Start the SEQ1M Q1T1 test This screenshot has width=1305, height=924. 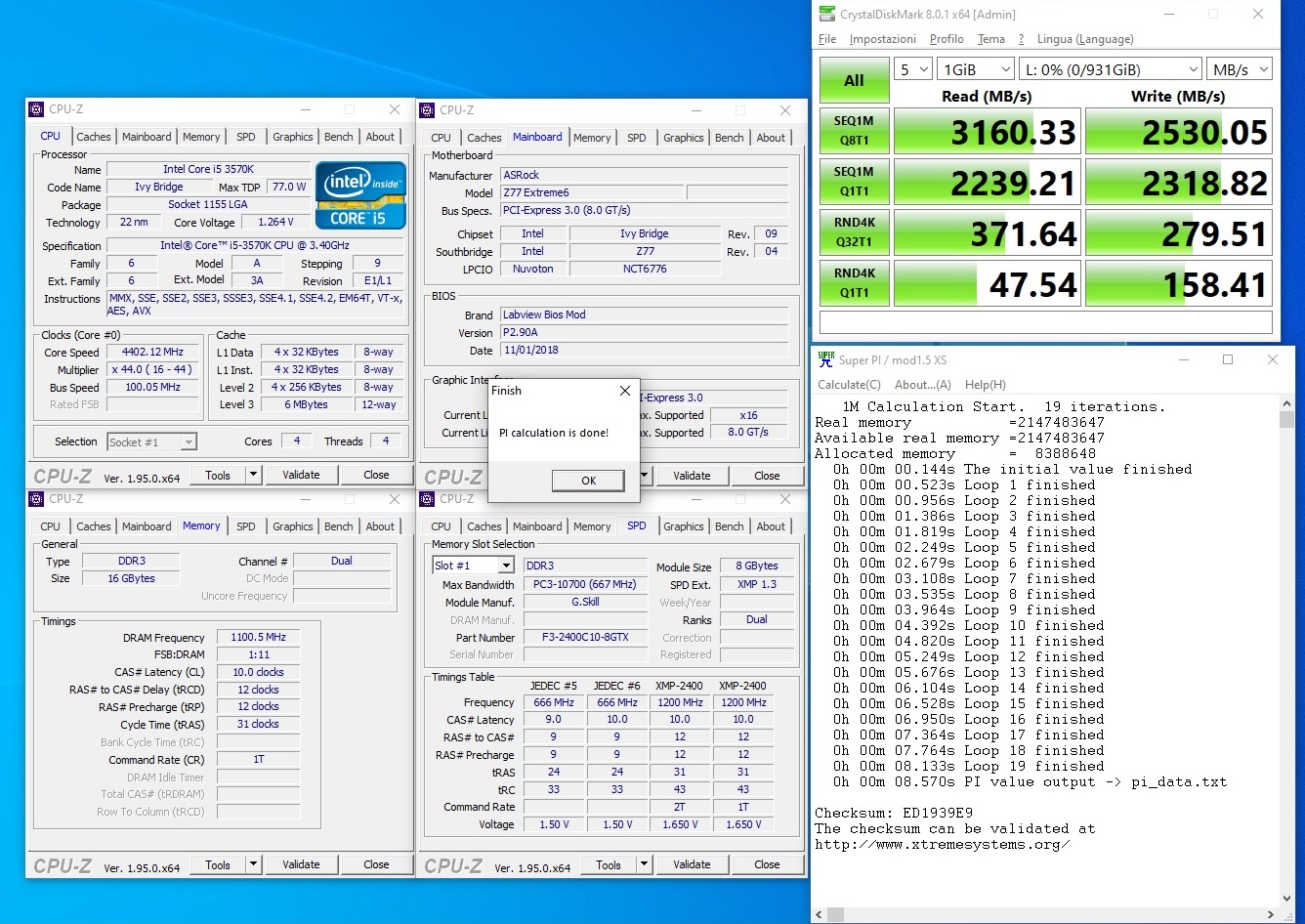(x=854, y=182)
